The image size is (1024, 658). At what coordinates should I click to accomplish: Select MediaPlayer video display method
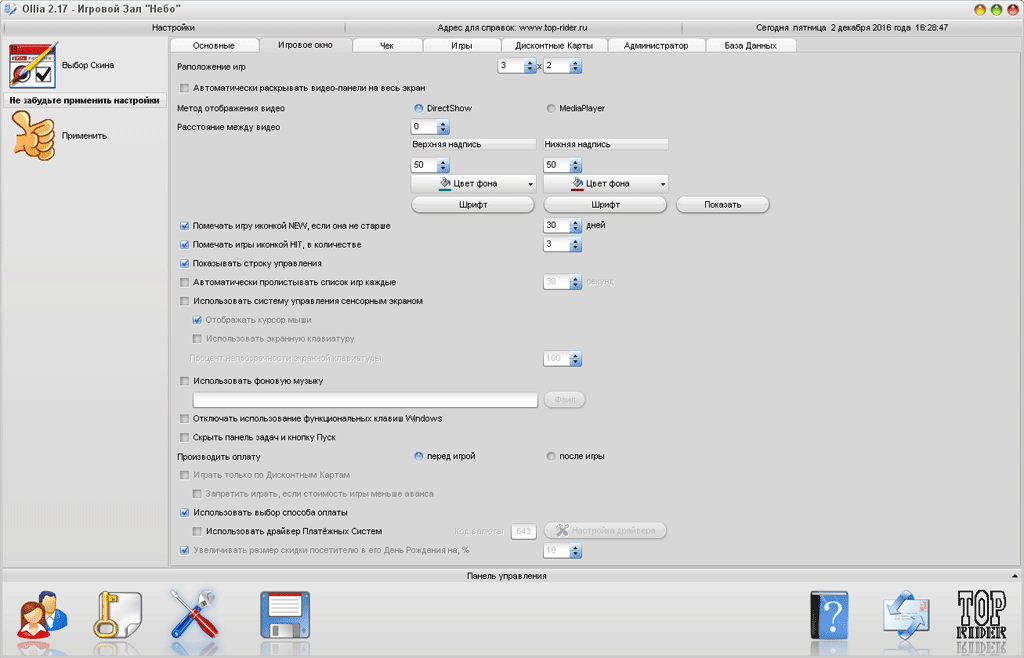[x=551, y=108]
